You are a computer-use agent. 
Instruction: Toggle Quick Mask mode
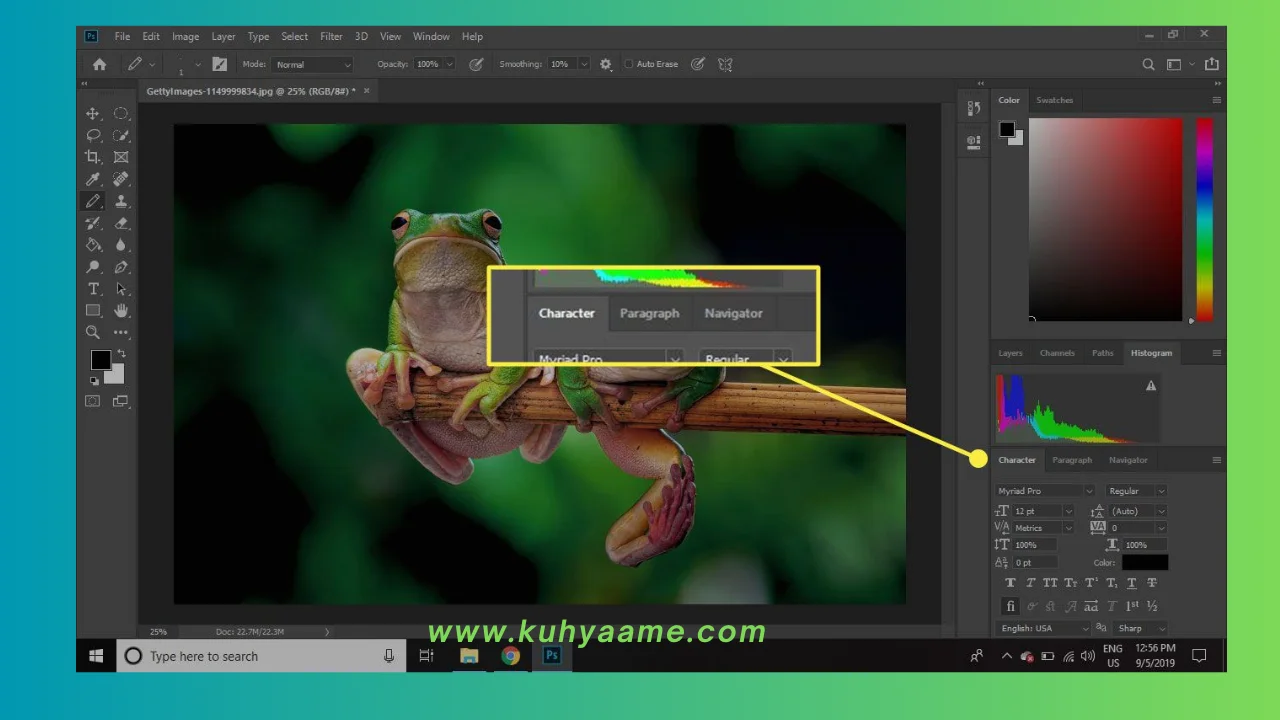[x=93, y=401]
